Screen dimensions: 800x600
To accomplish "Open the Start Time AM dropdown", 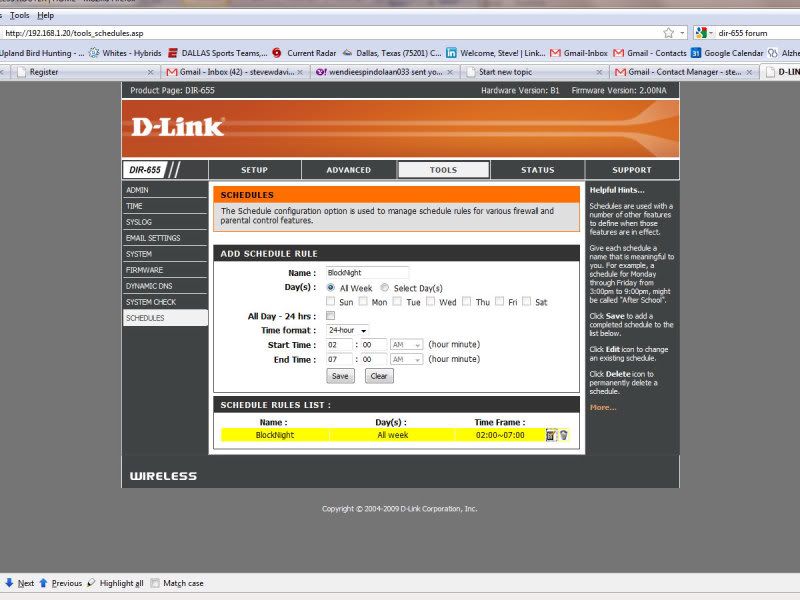I will pyautogui.click(x=406, y=345).
